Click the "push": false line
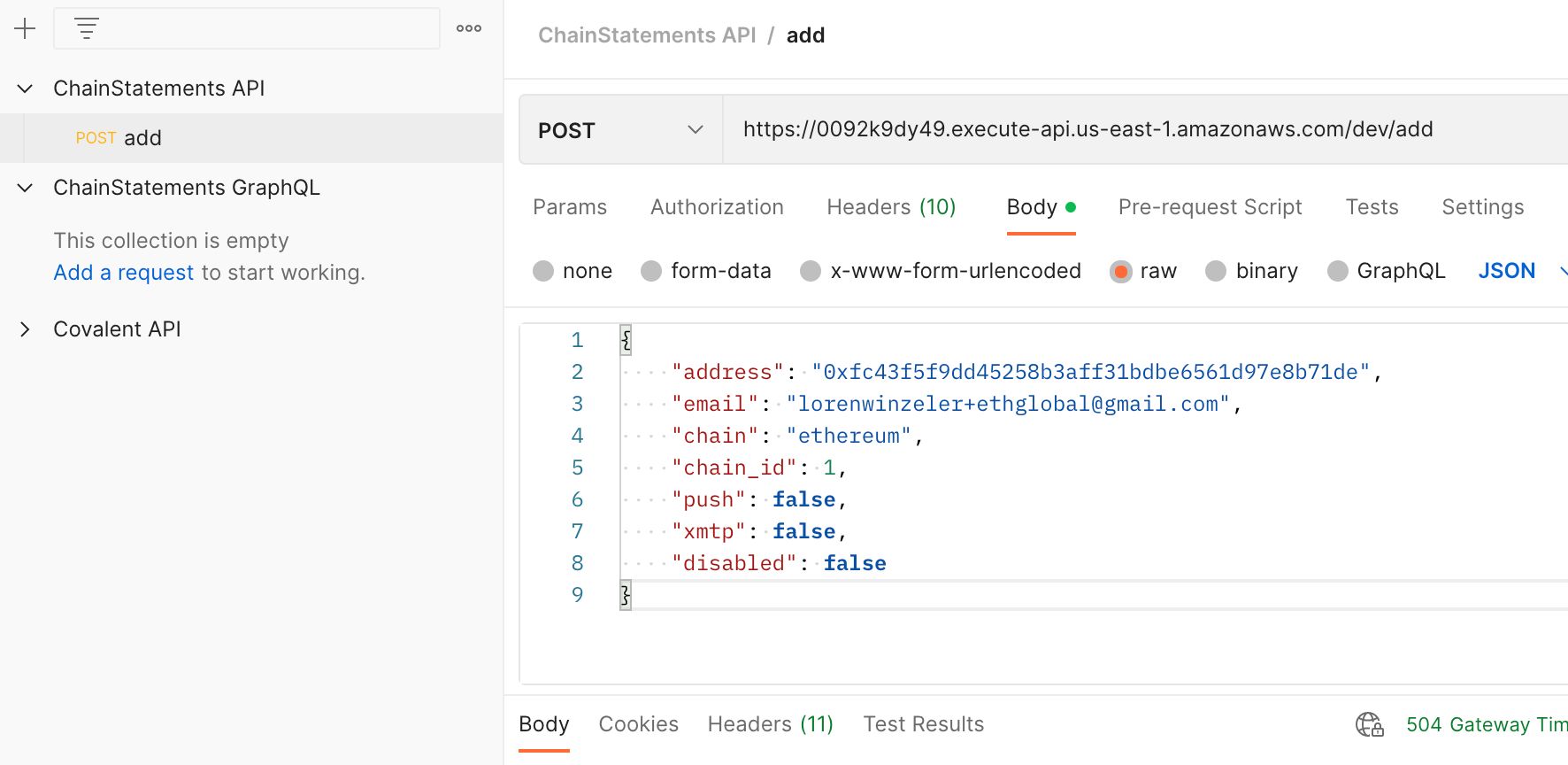 759,499
